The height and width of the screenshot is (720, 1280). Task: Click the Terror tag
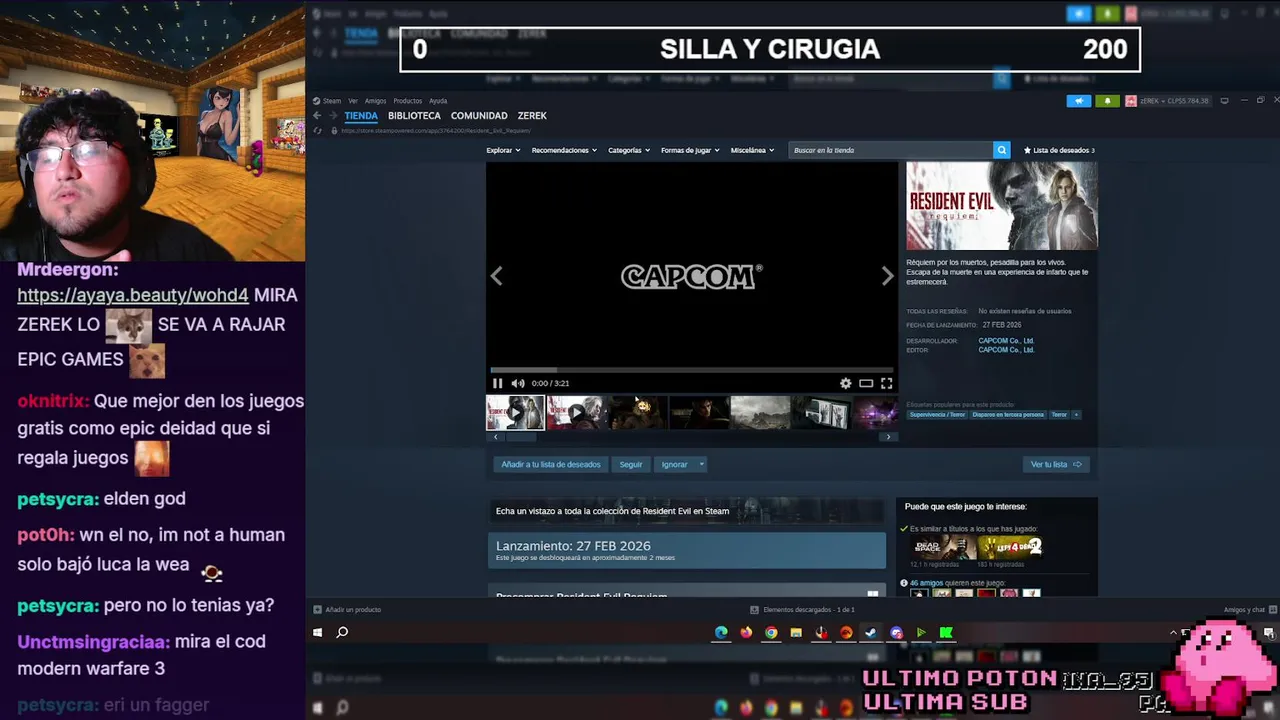(1059, 415)
